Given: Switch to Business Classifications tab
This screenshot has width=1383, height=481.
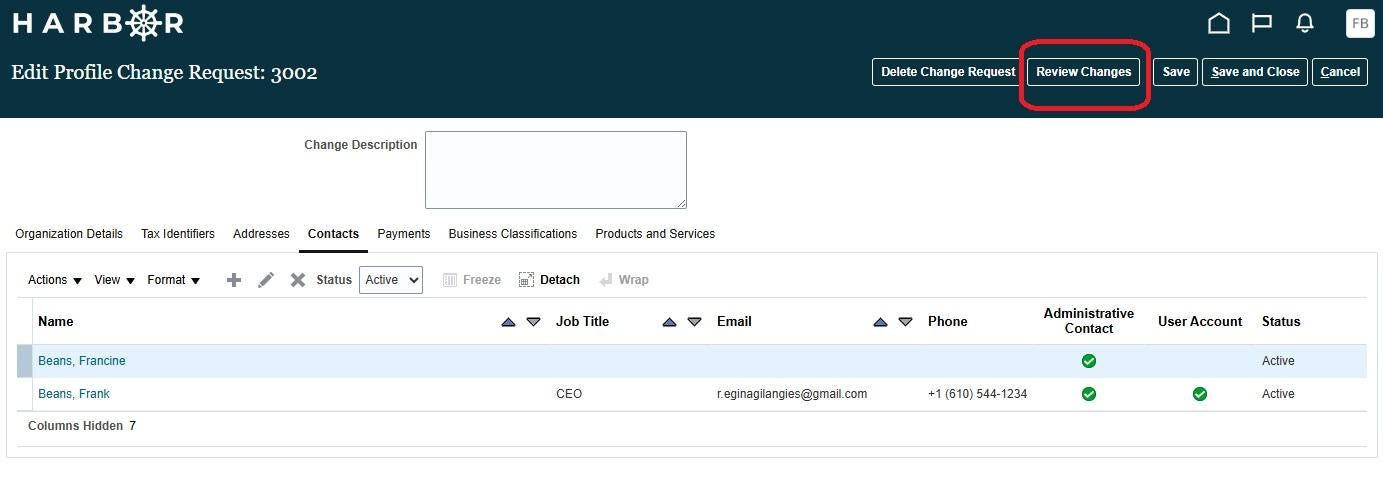Looking at the screenshot, I should coord(513,234).
